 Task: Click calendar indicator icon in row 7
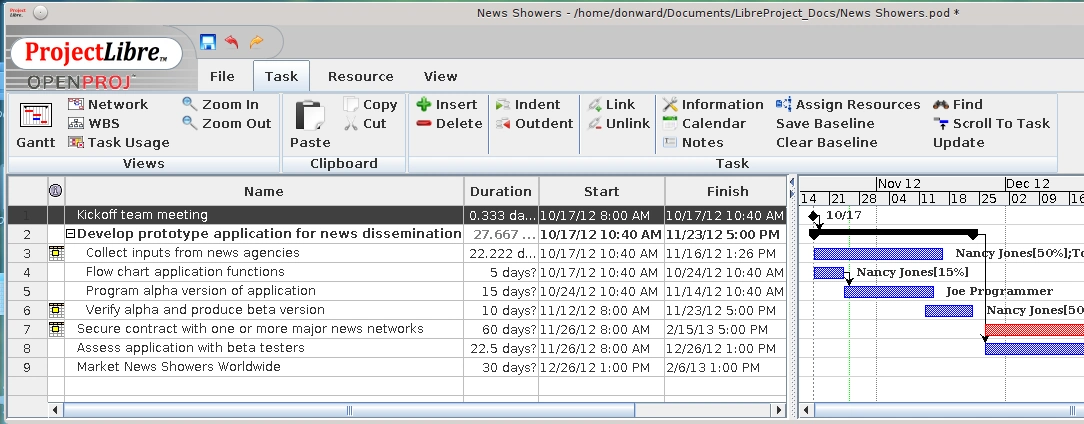click(x=56, y=329)
